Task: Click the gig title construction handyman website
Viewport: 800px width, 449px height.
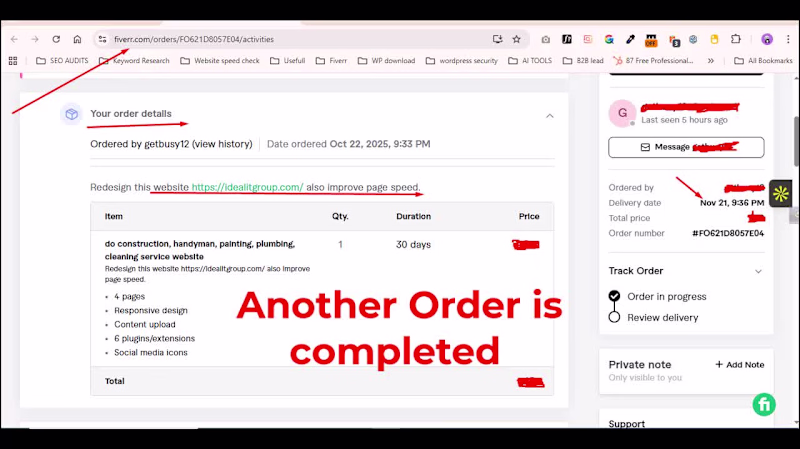Action: tap(200, 250)
